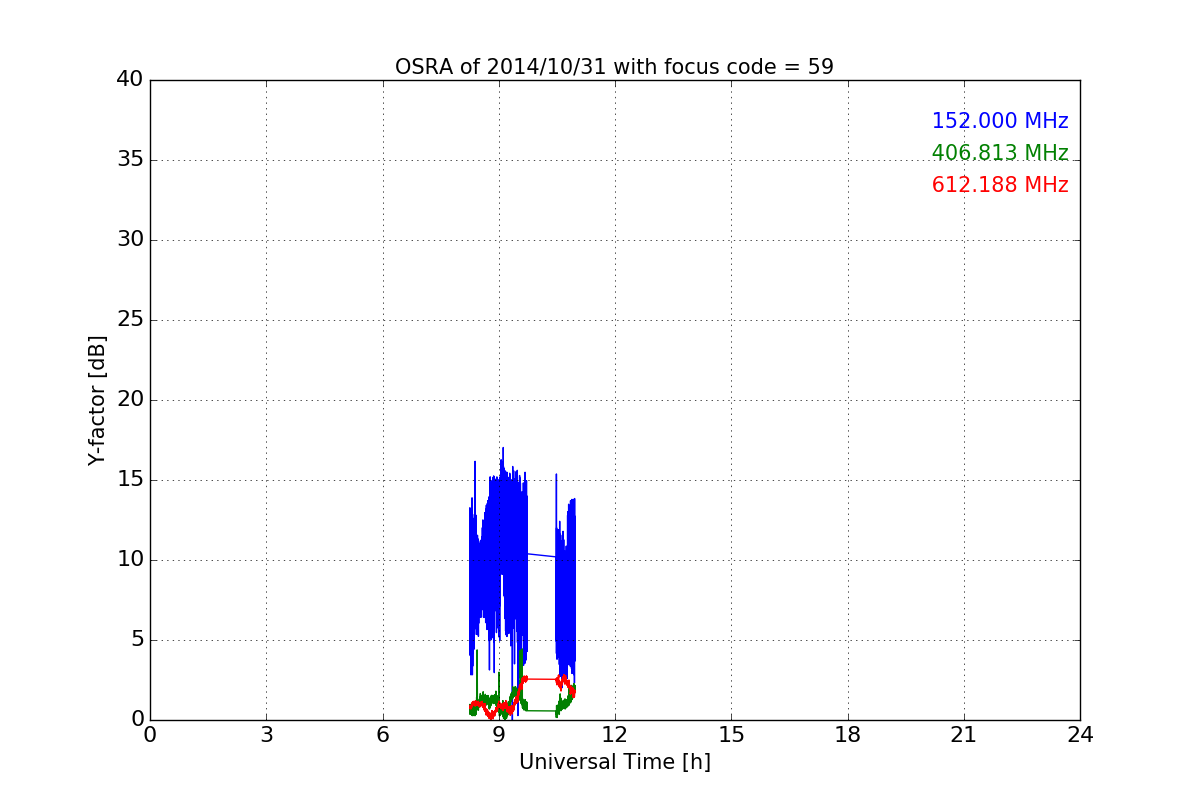Click y-axis tick label '25'
This screenshot has height=800, width=1200.
click(x=129, y=320)
